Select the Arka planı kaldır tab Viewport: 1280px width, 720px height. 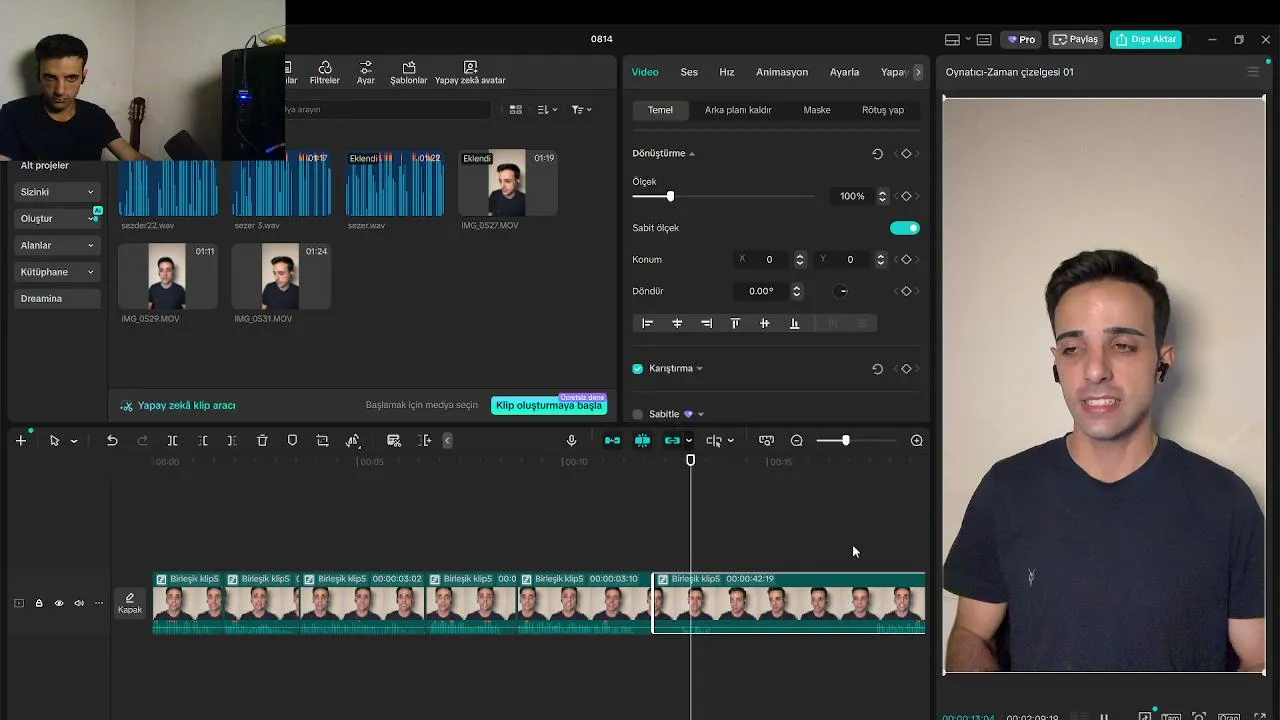coord(738,110)
